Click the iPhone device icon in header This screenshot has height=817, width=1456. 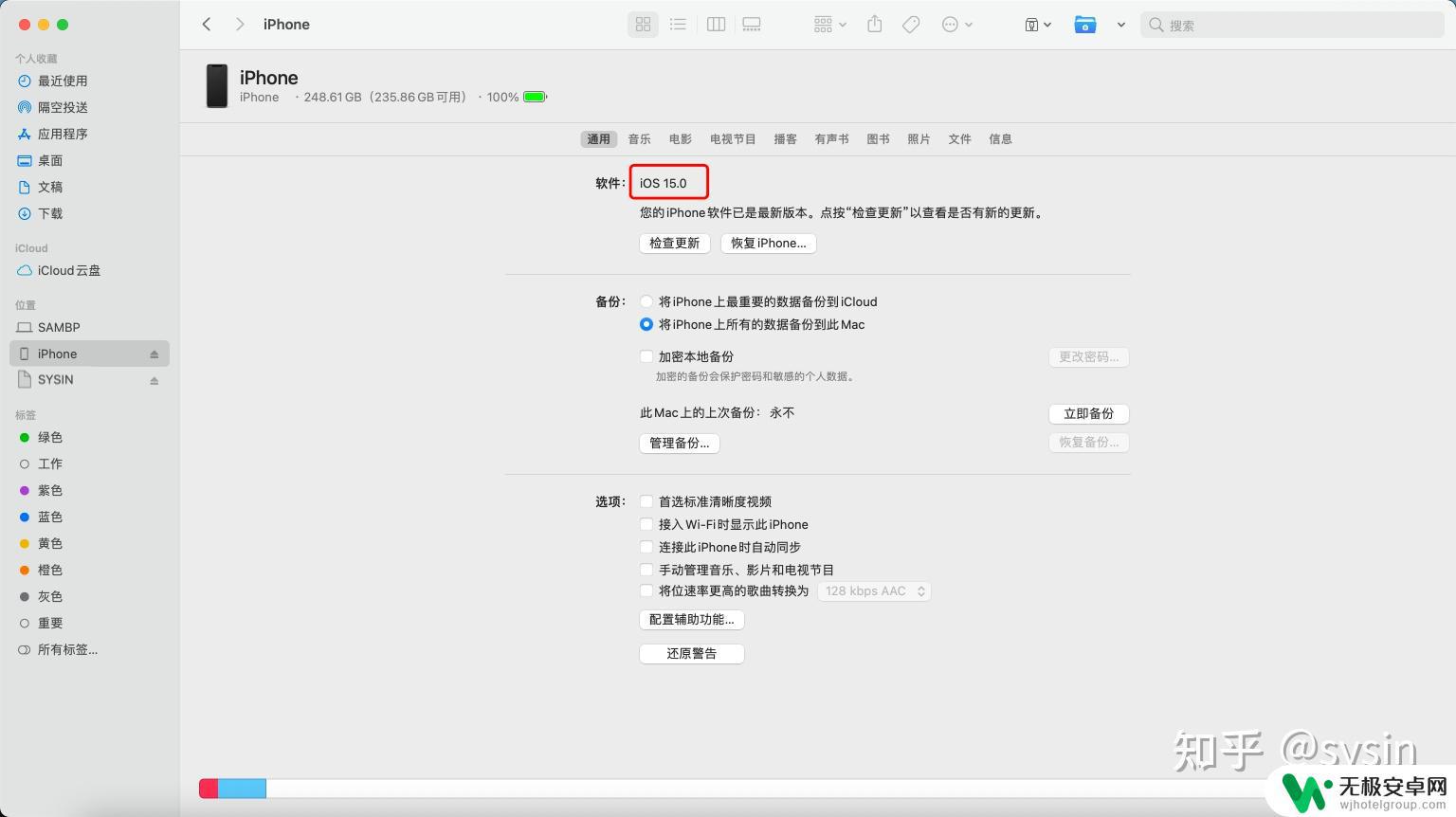[x=217, y=86]
